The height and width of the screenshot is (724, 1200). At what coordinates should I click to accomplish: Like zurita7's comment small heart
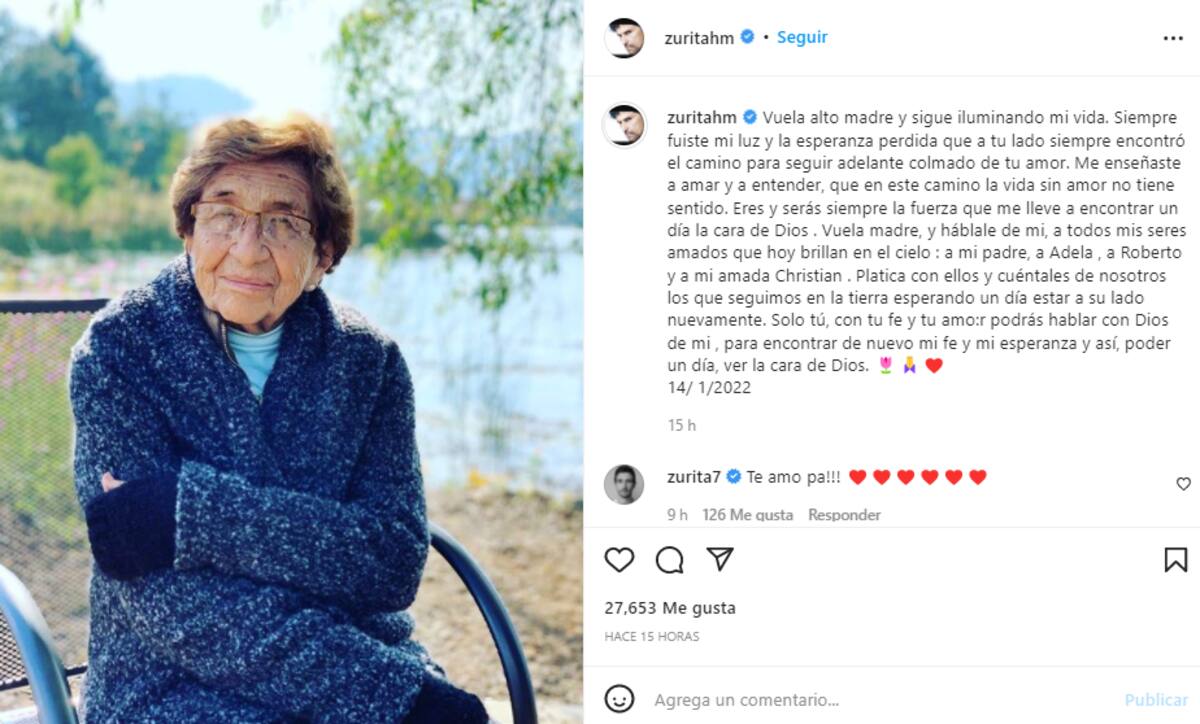point(1183,484)
